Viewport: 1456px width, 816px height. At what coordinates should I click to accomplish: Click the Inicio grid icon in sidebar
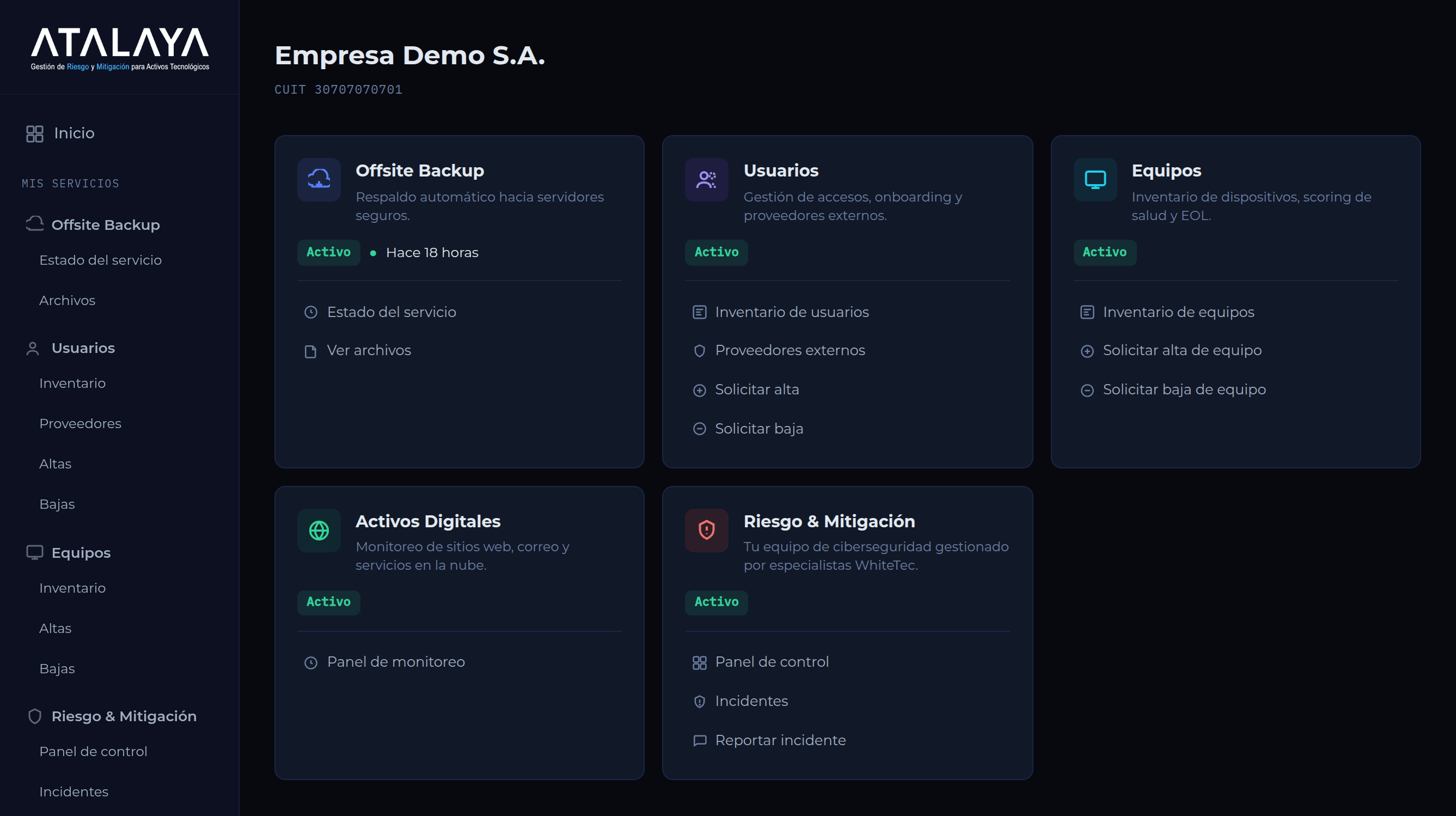pos(34,133)
